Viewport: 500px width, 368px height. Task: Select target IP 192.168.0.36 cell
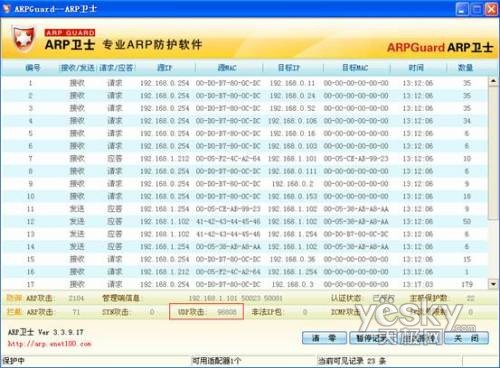tap(292, 259)
